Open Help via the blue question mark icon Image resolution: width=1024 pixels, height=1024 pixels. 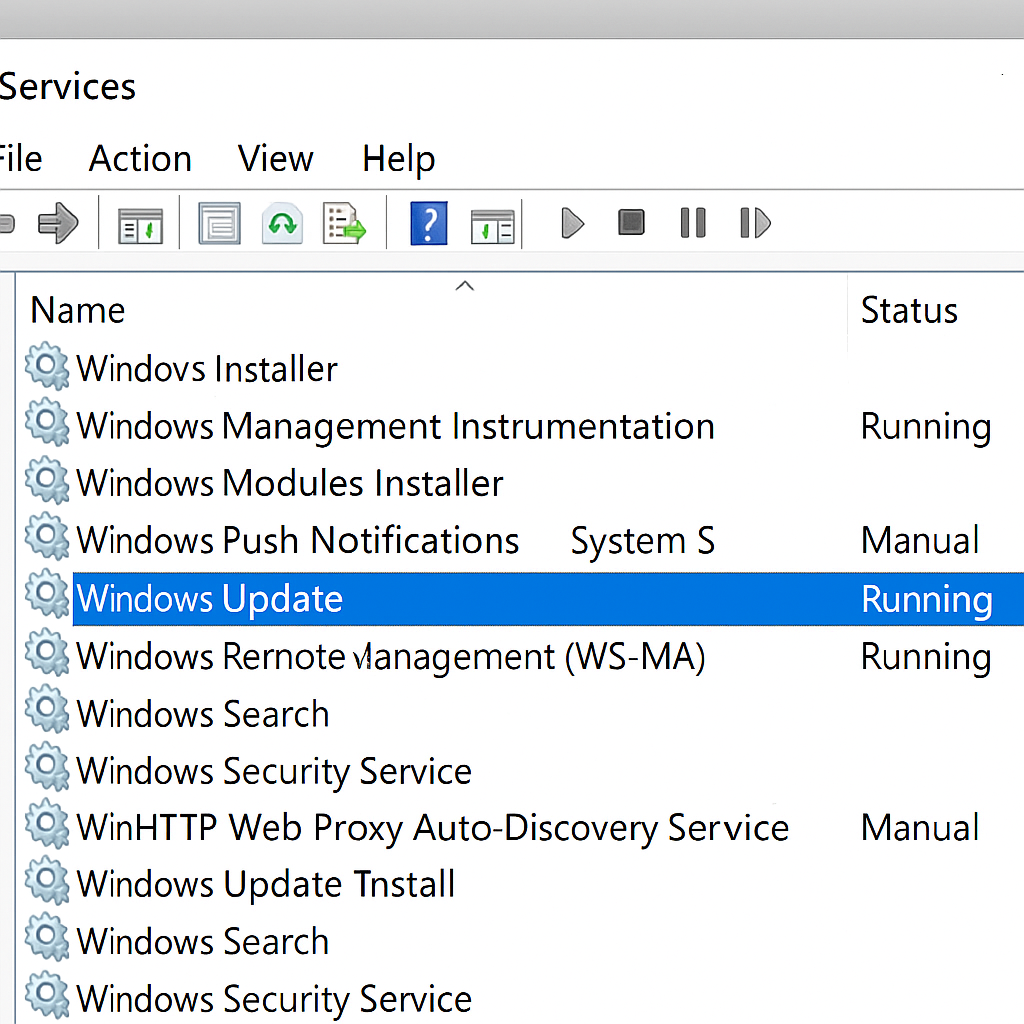429,223
